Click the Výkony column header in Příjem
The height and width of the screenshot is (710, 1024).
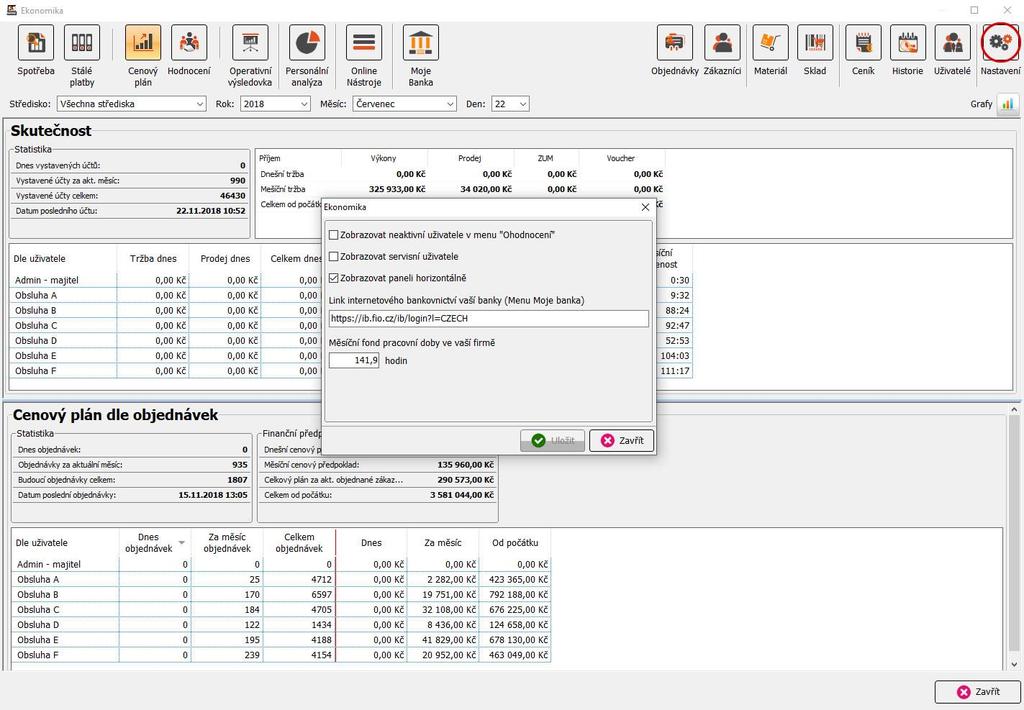point(383,158)
